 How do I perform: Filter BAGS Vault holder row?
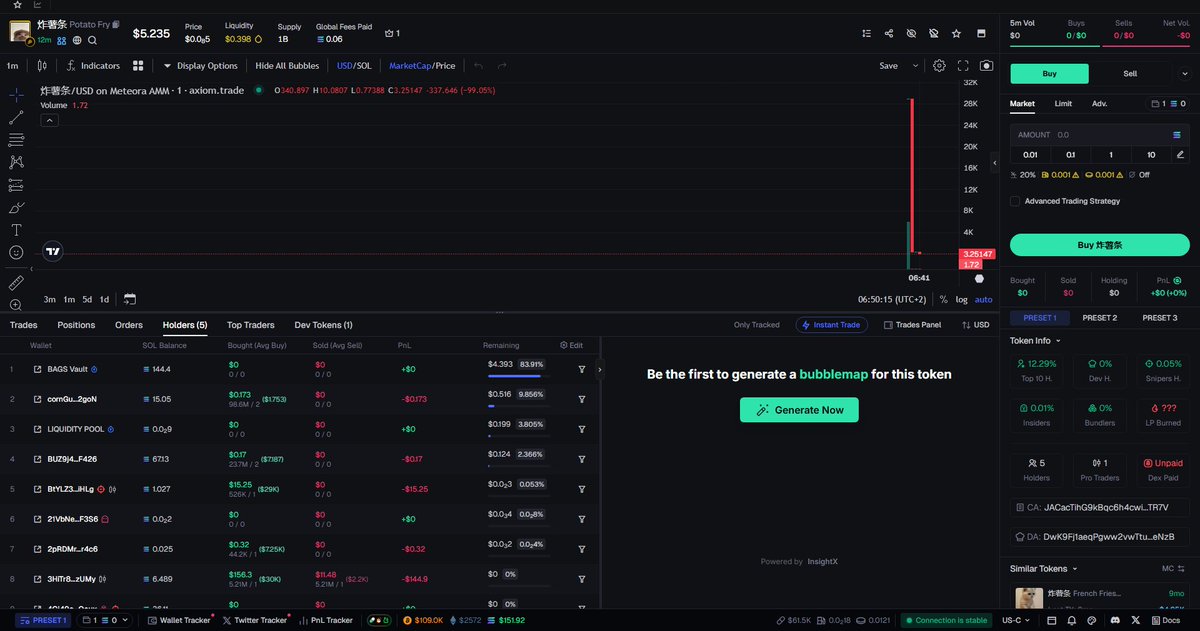582,369
